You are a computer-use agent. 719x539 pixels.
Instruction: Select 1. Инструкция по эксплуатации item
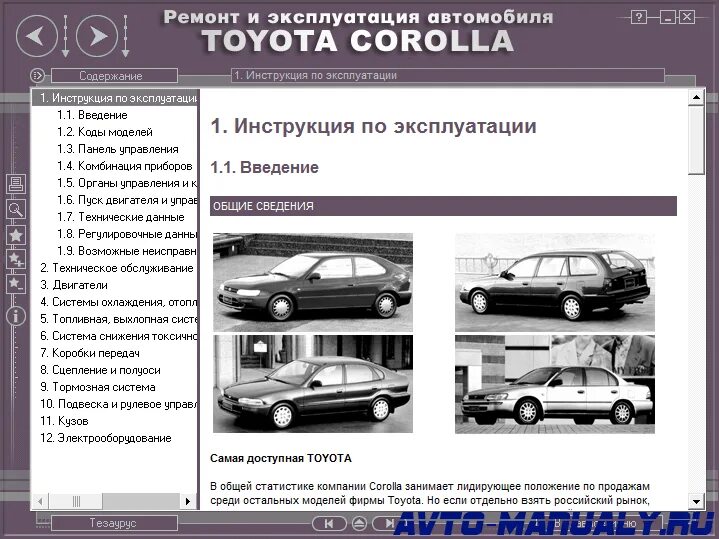[x=116, y=98]
